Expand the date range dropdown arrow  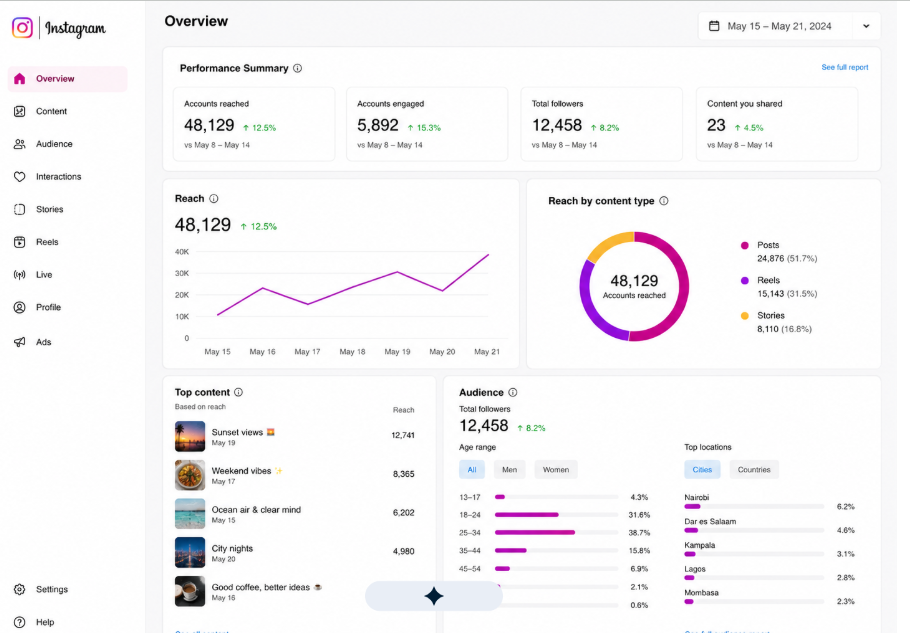(x=866, y=26)
